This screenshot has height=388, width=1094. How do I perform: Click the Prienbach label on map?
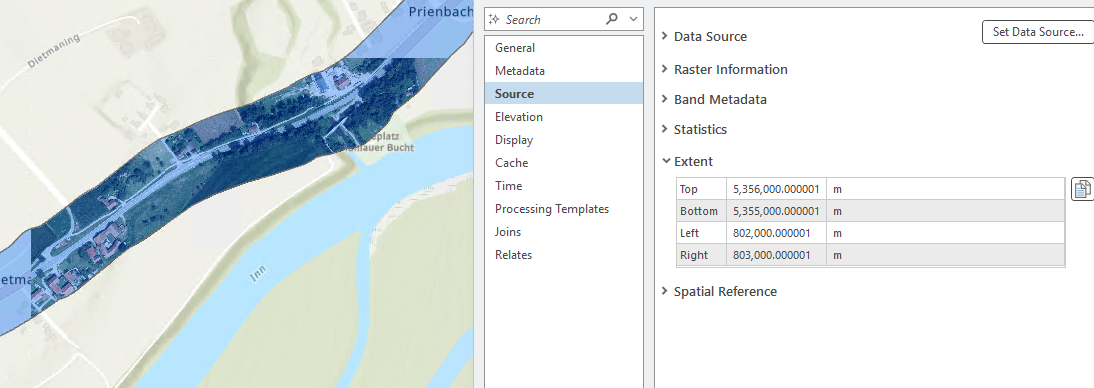click(x=441, y=11)
